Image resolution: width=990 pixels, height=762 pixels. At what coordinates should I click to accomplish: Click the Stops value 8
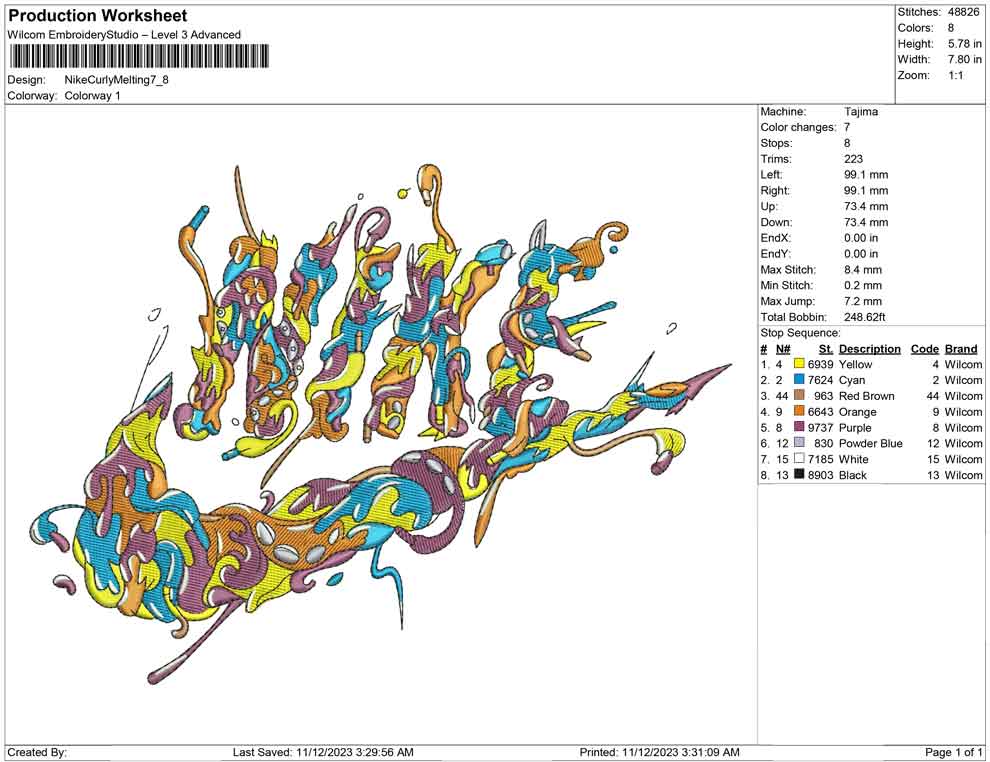(847, 143)
